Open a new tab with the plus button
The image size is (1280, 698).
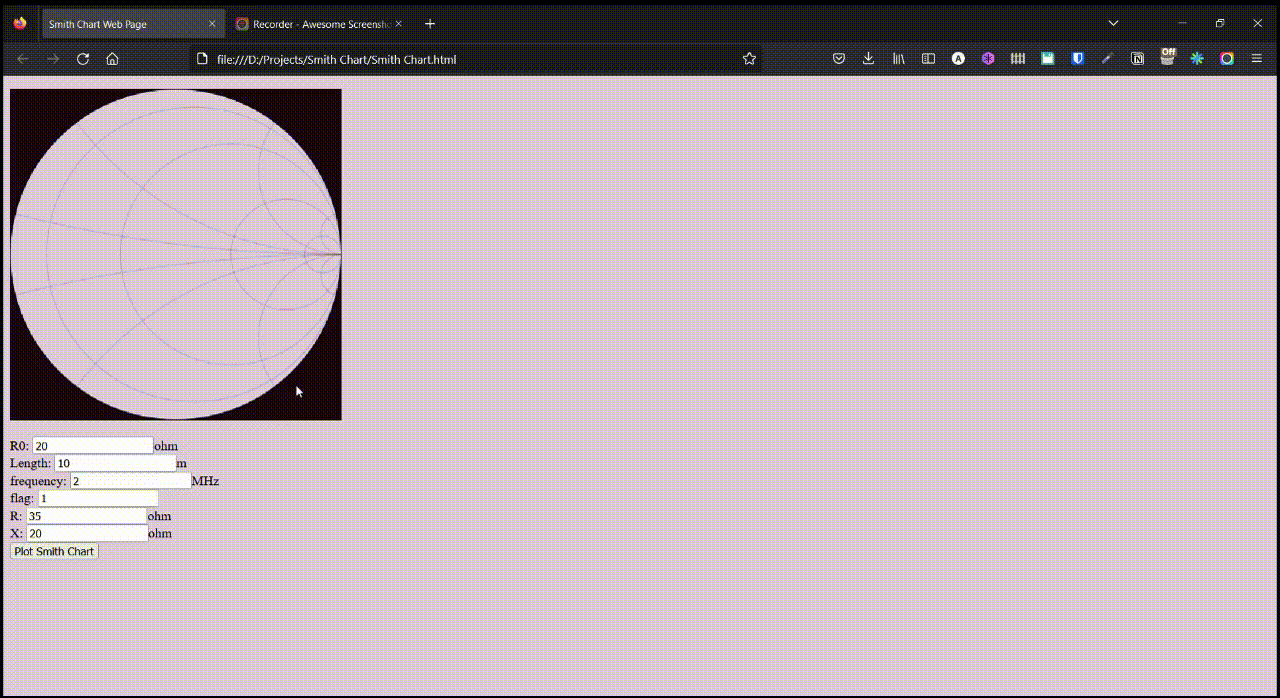pyautogui.click(x=430, y=23)
